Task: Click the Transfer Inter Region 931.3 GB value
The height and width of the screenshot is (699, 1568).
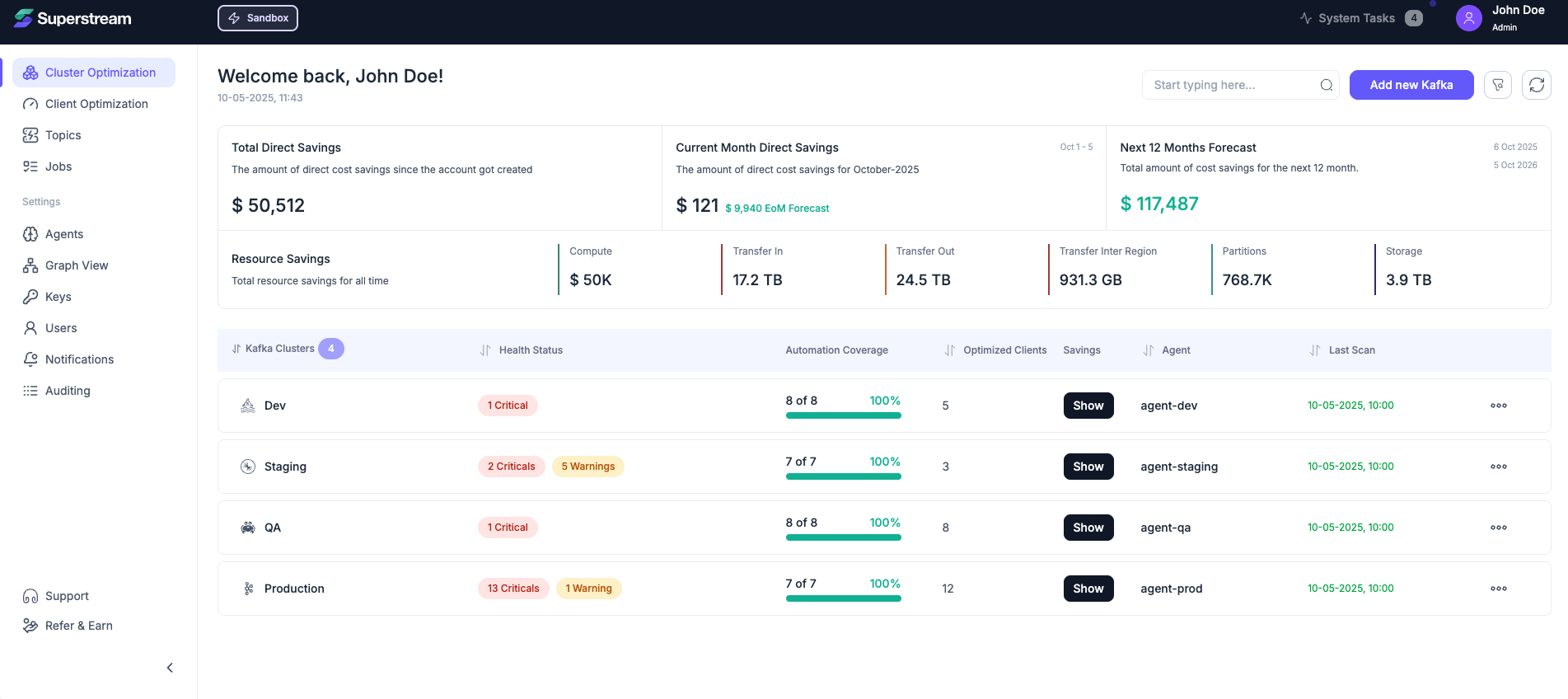Action: [x=1091, y=280]
